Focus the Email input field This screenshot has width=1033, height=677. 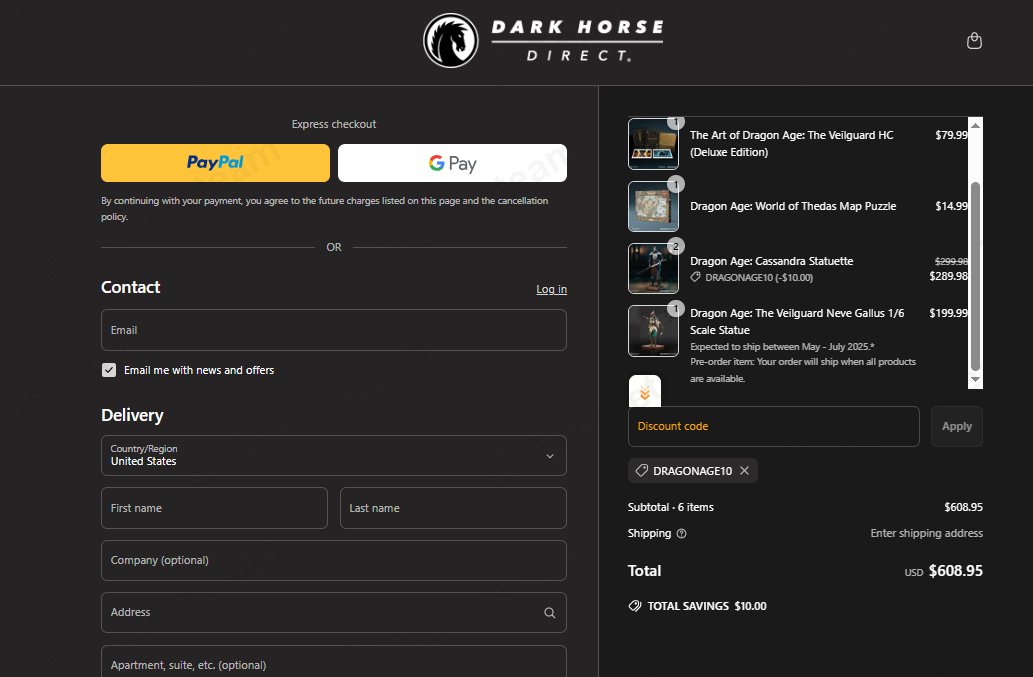(333, 330)
